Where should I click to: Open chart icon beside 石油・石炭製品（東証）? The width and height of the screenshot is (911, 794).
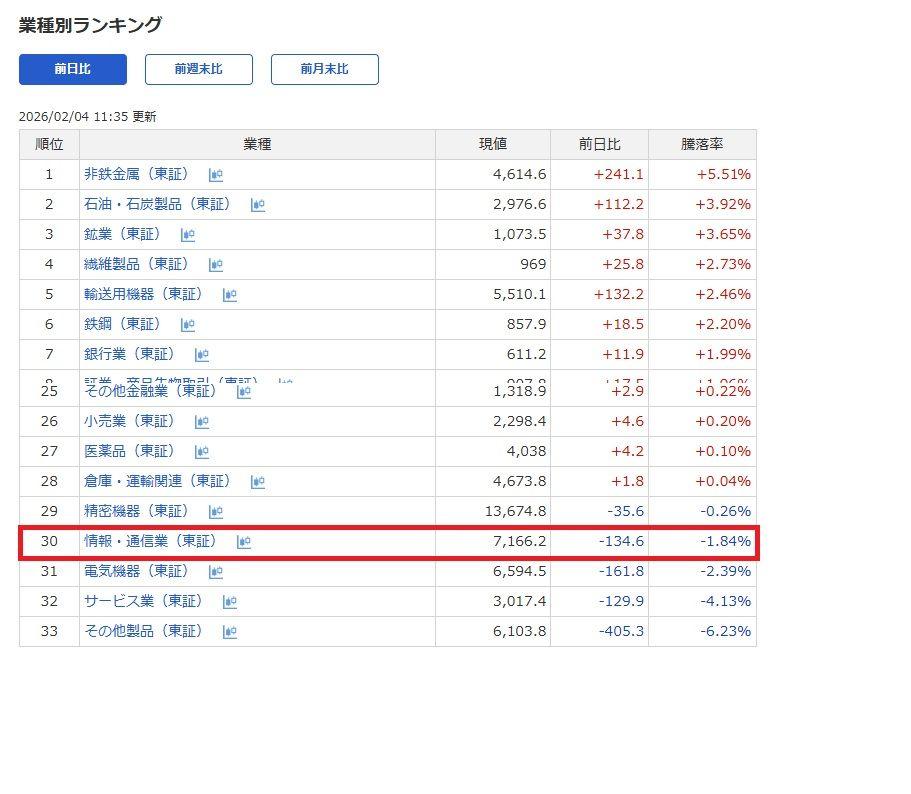pos(258,205)
